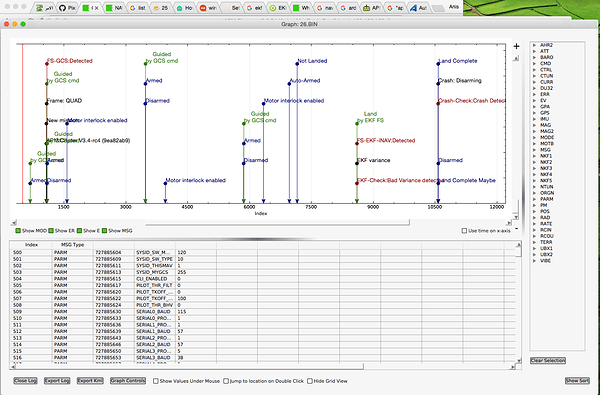Click graph scroll-right arrow icon
Image resolution: width=600 pixels, height=395 pixels.
[509, 223]
